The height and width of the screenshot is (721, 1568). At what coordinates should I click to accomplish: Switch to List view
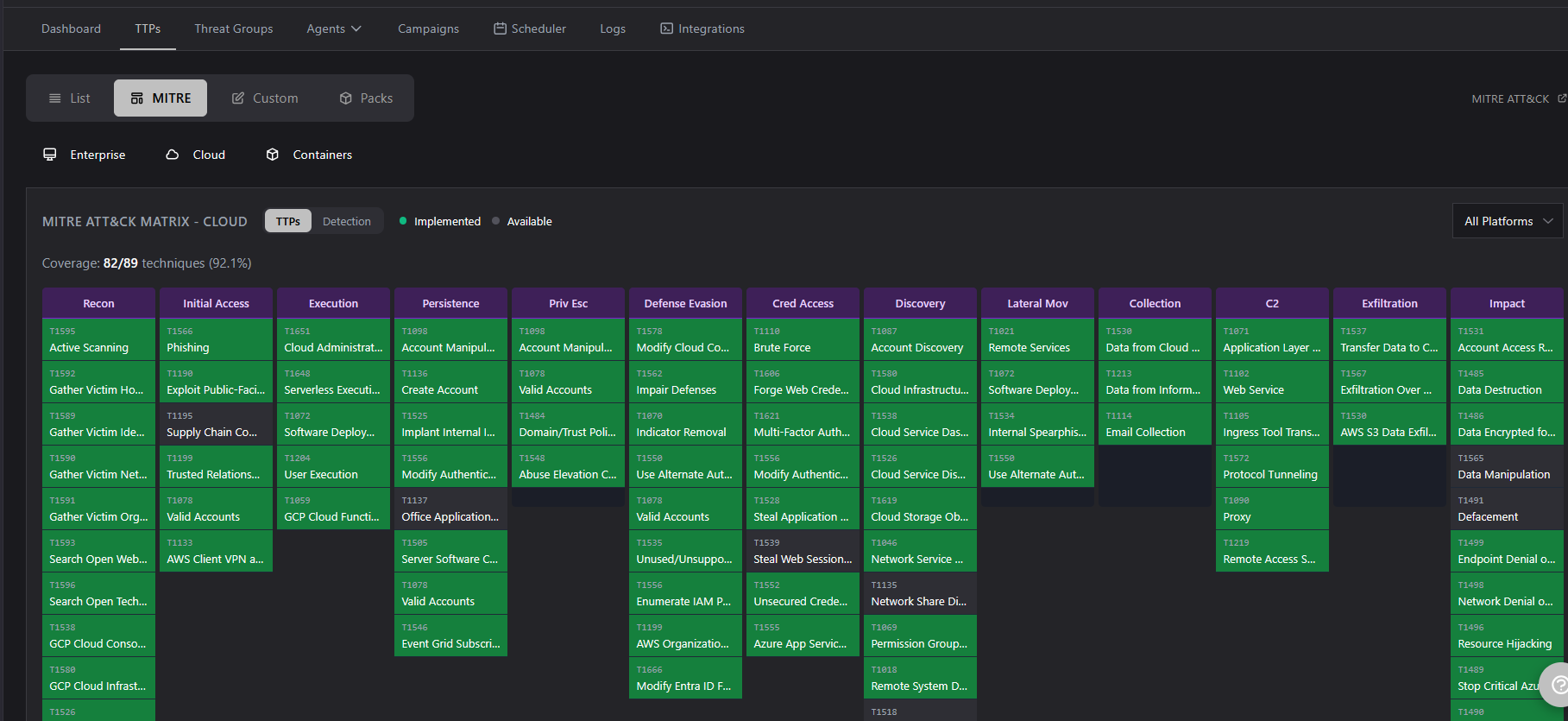[x=70, y=98]
